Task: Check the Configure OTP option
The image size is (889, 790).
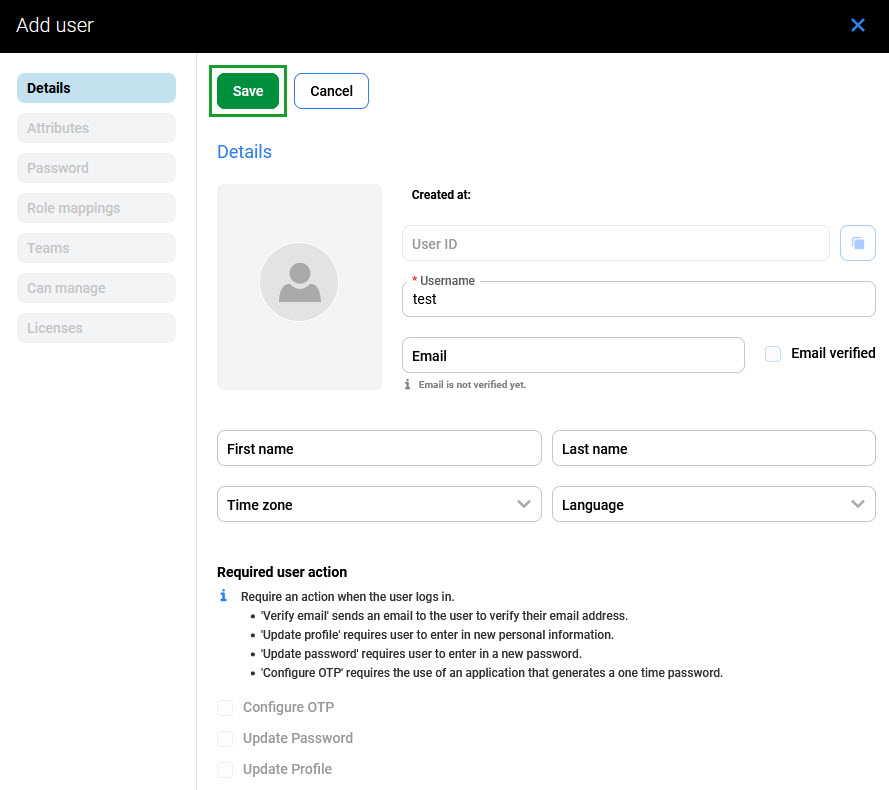Action: coord(225,708)
